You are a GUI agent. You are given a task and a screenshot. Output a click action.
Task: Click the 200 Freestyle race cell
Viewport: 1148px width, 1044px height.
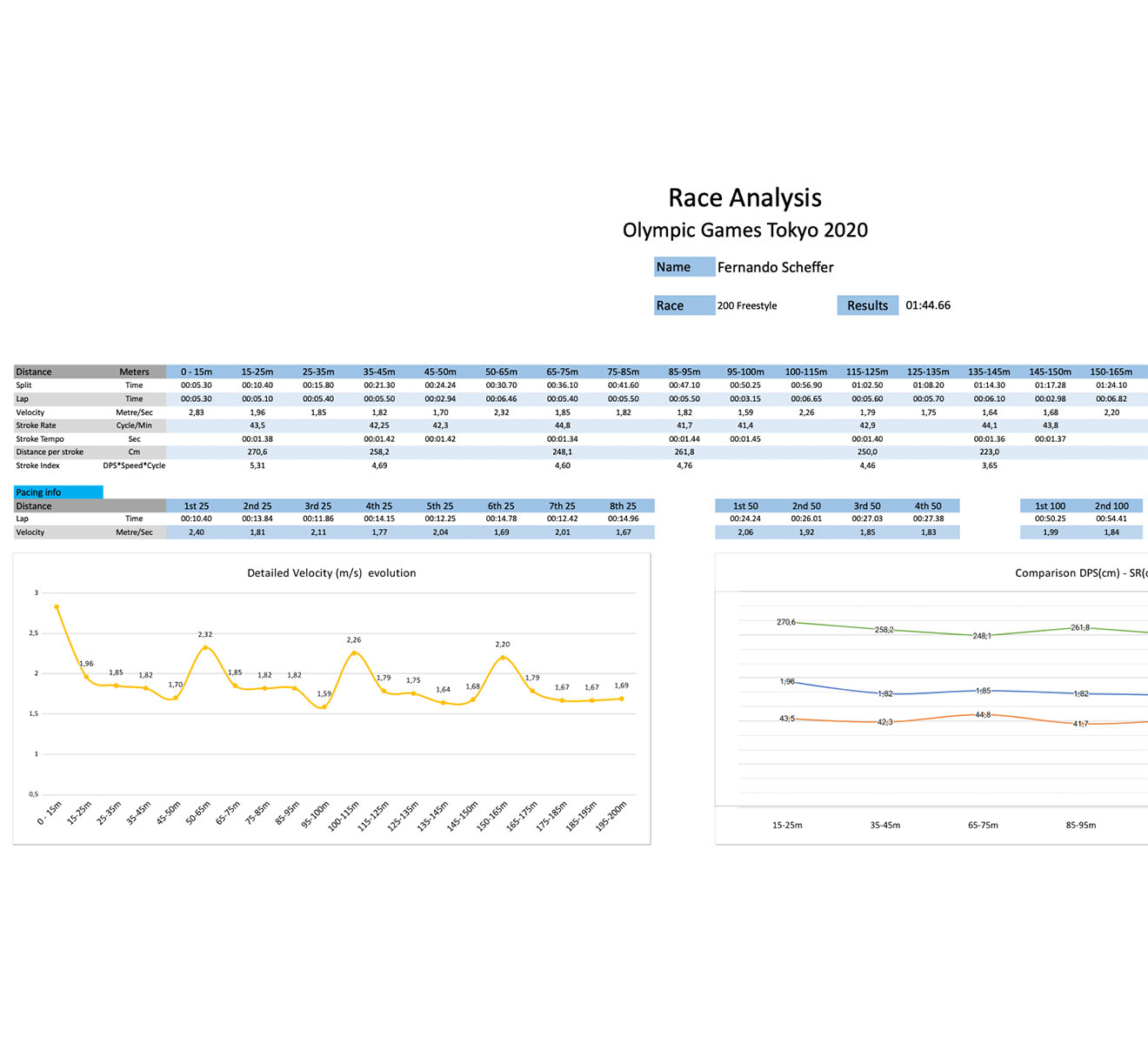point(747,305)
